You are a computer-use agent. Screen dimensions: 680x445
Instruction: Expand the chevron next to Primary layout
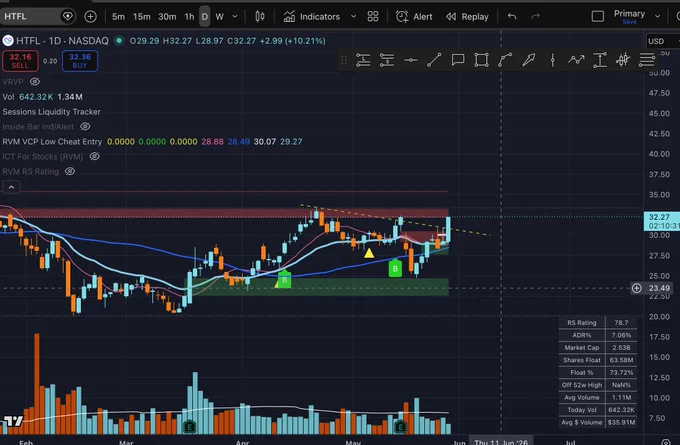pos(657,16)
